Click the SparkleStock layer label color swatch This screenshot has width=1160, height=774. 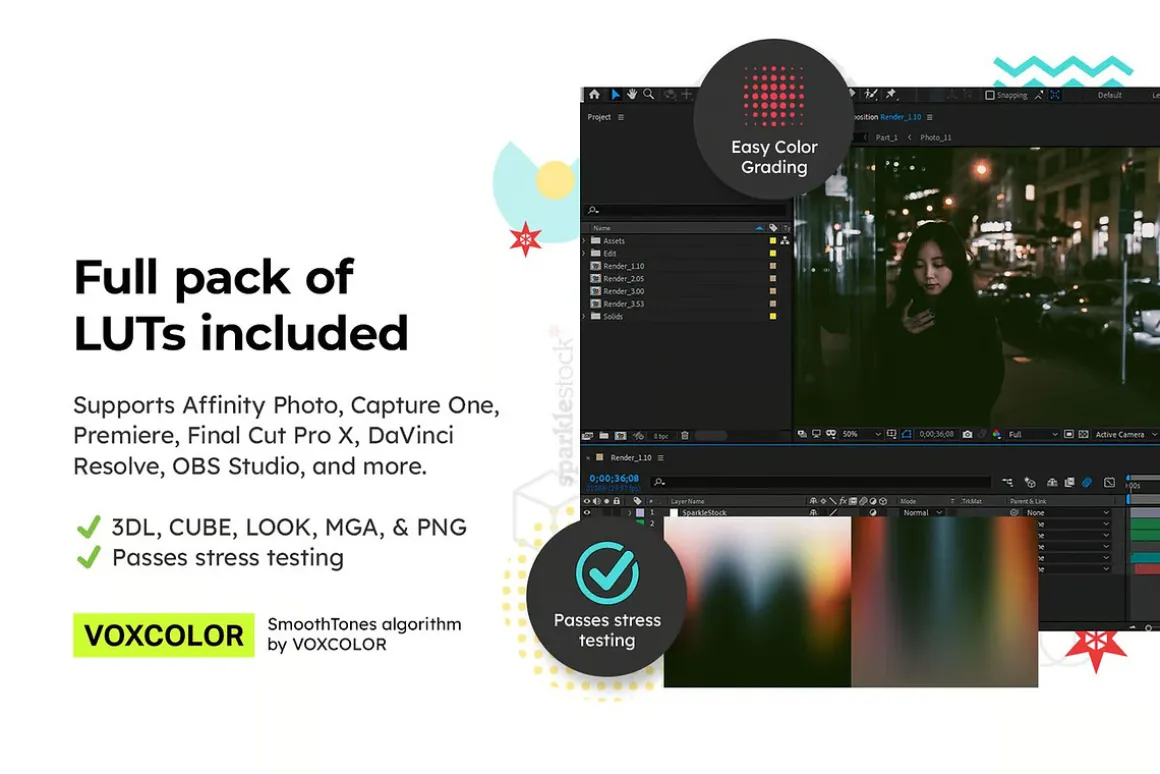[x=640, y=512]
